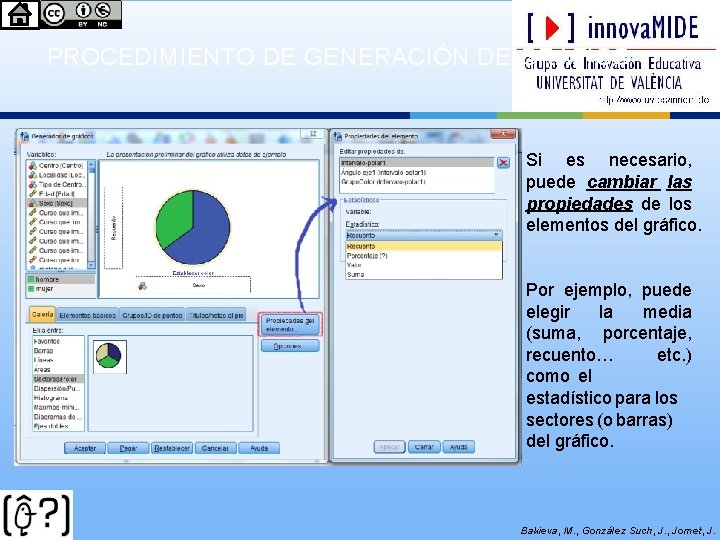Image resolution: width=720 pixels, height=540 pixels.
Task: Close the Generador de gráficos window
Action: point(313,134)
